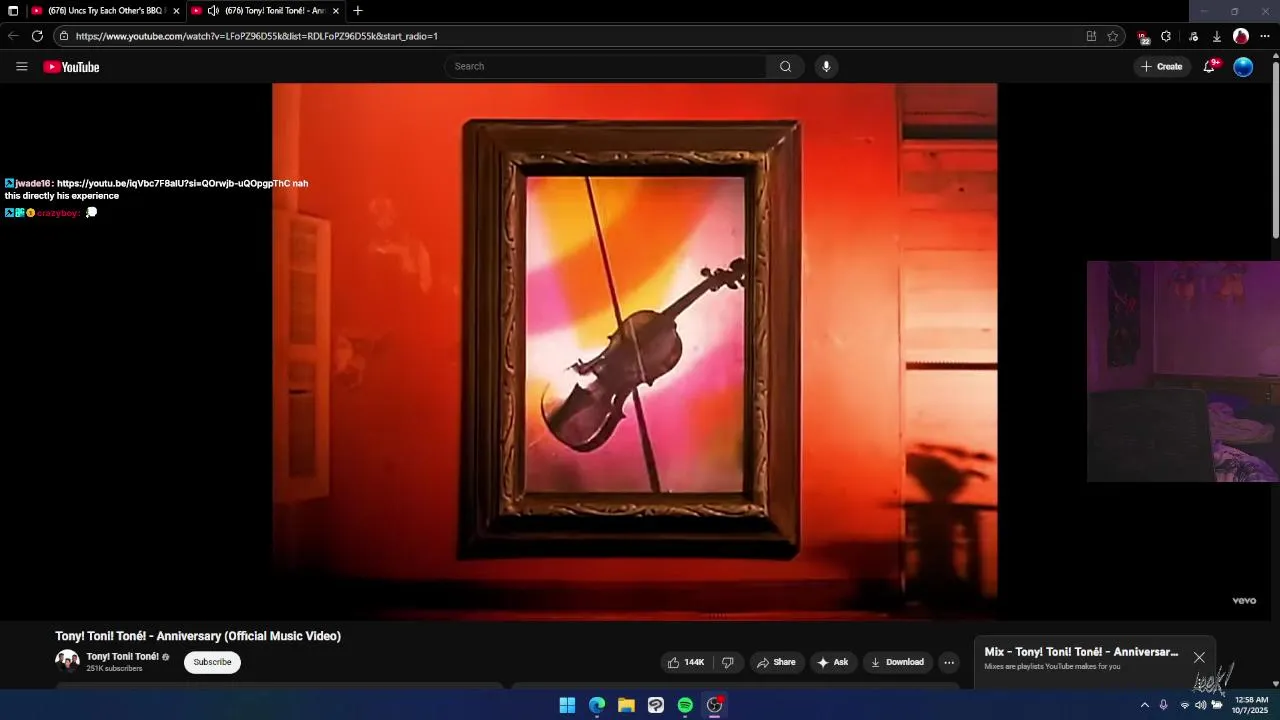
Task: Open the Tony! Toni! Toné! channel avatar
Action: pyautogui.click(x=67, y=661)
